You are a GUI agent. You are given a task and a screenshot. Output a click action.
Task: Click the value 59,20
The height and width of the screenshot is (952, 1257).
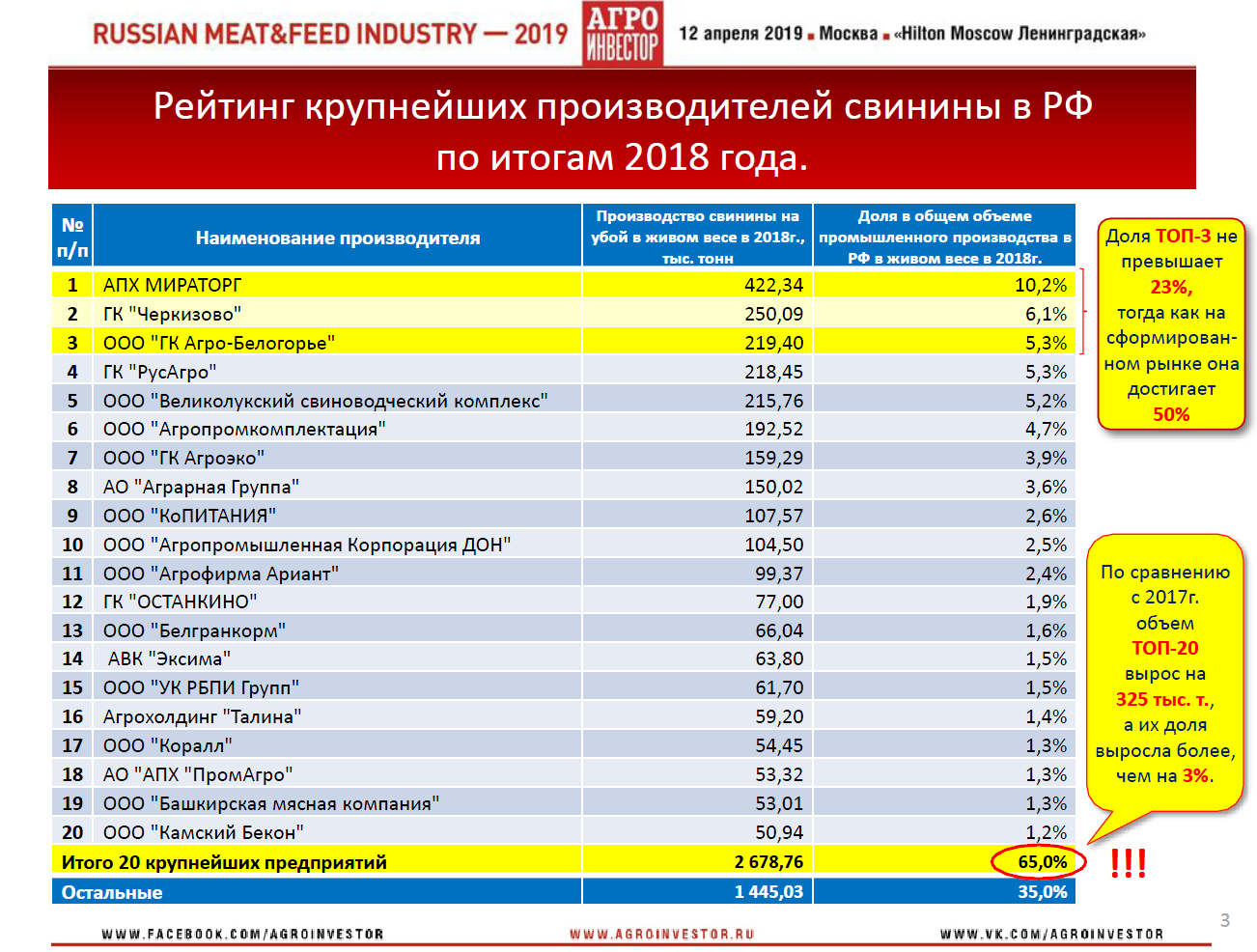pyautogui.click(x=779, y=716)
